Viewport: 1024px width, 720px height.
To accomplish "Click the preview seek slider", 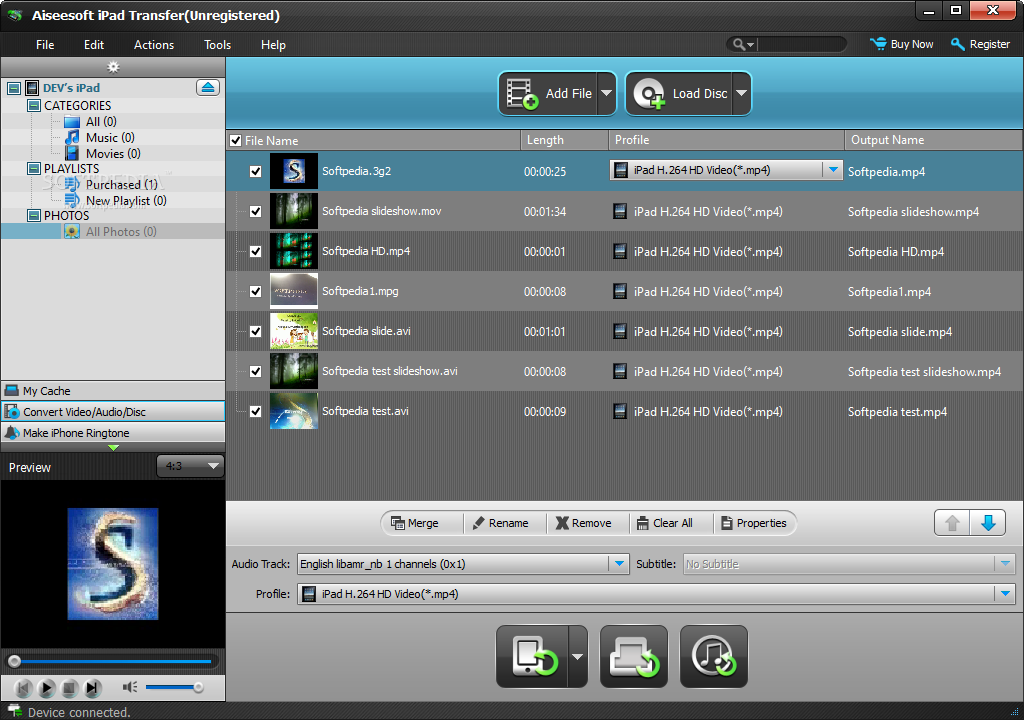I will (x=112, y=661).
